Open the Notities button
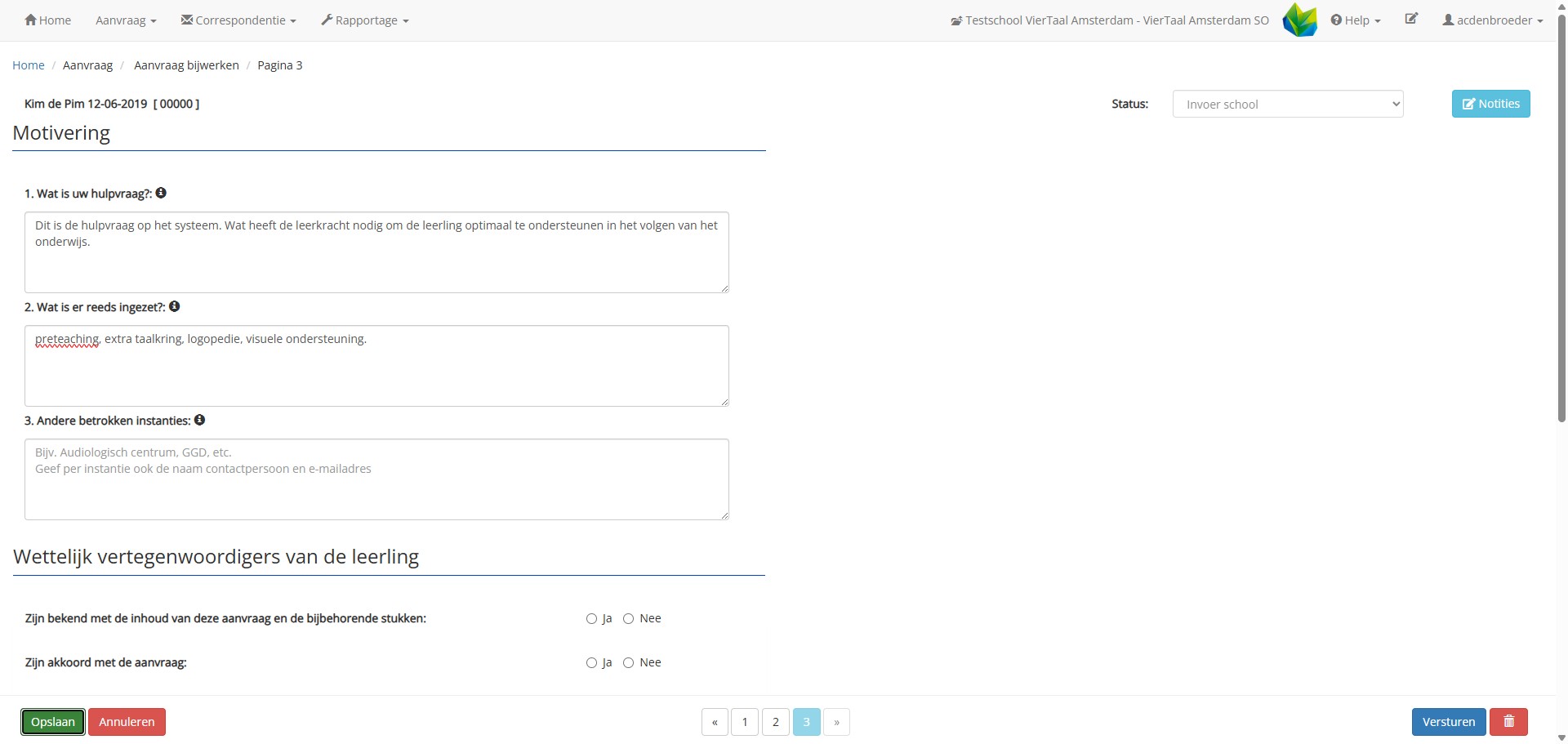The width and height of the screenshot is (1568, 744). (x=1491, y=104)
